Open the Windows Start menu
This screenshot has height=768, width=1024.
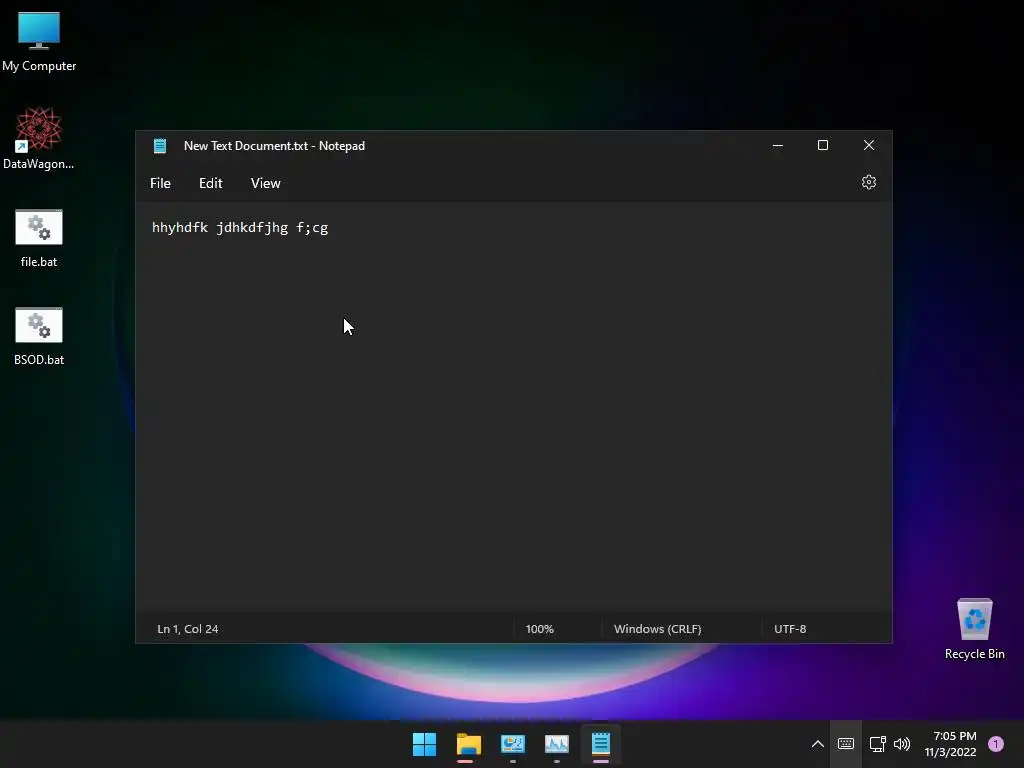424,744
